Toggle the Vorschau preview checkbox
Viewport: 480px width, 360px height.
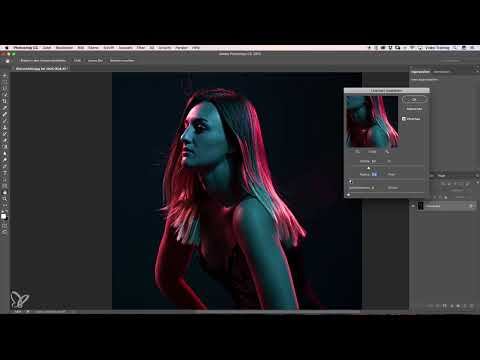point(404,119)
